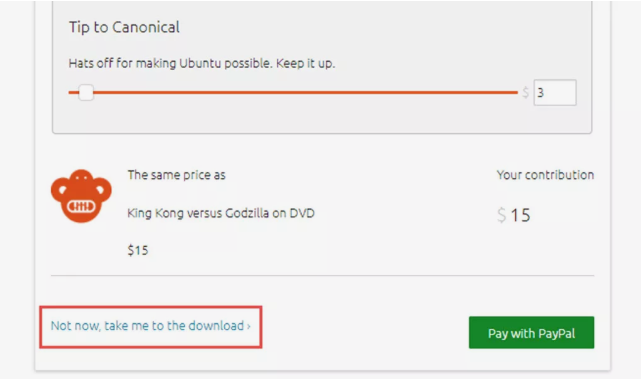This screenshot has height=380, width=641.
Task: Click the Pay with PayPal button
Action: 531,333
